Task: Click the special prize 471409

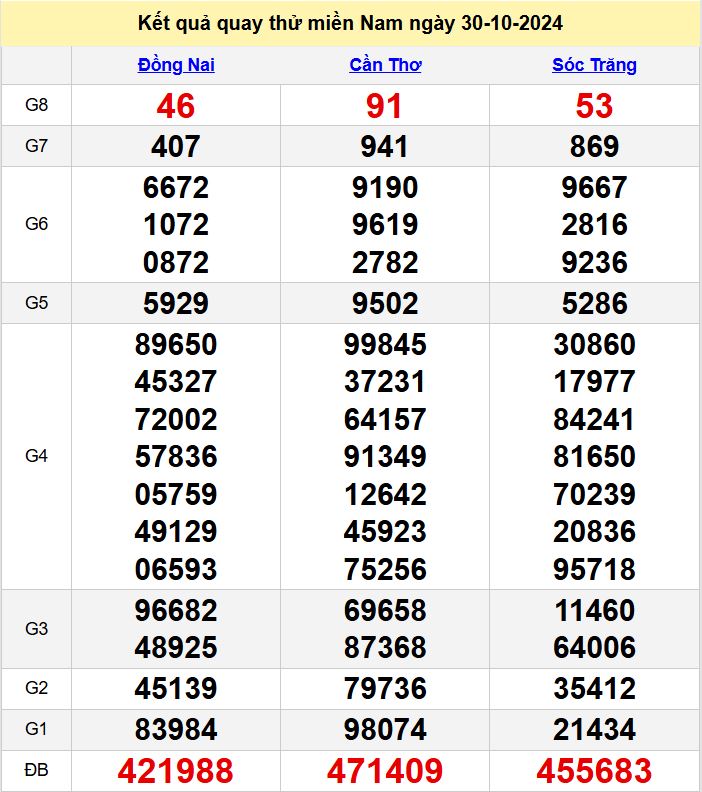Action: tap(385, 771)
